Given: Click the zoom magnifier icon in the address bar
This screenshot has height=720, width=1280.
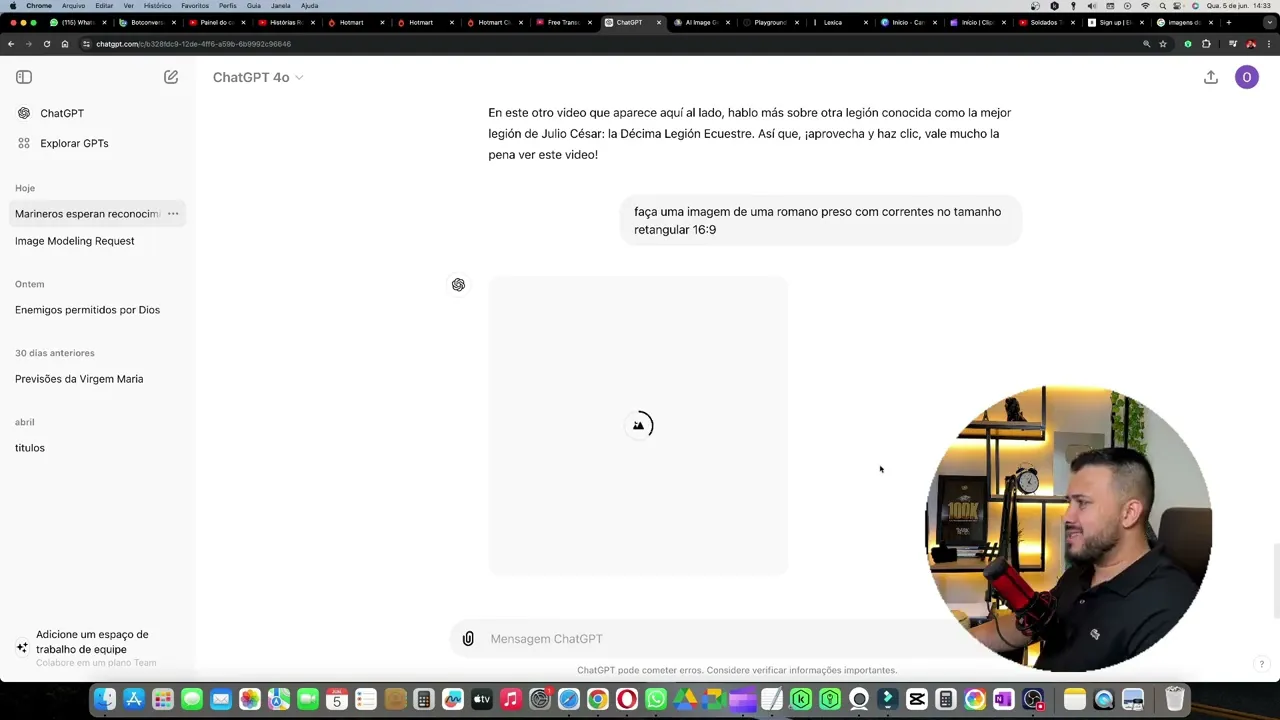Looking at the screenshot, I should (1146, 44).
